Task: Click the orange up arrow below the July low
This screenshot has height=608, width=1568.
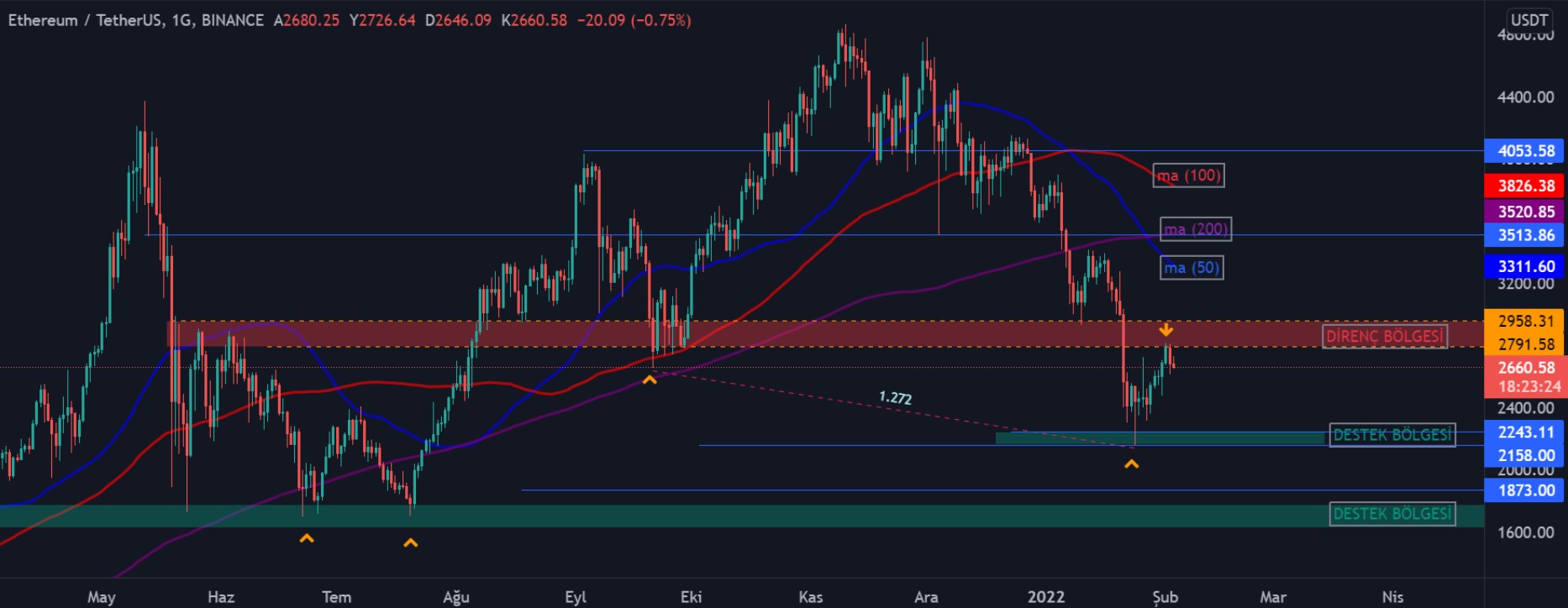Action: click(410, 543)
